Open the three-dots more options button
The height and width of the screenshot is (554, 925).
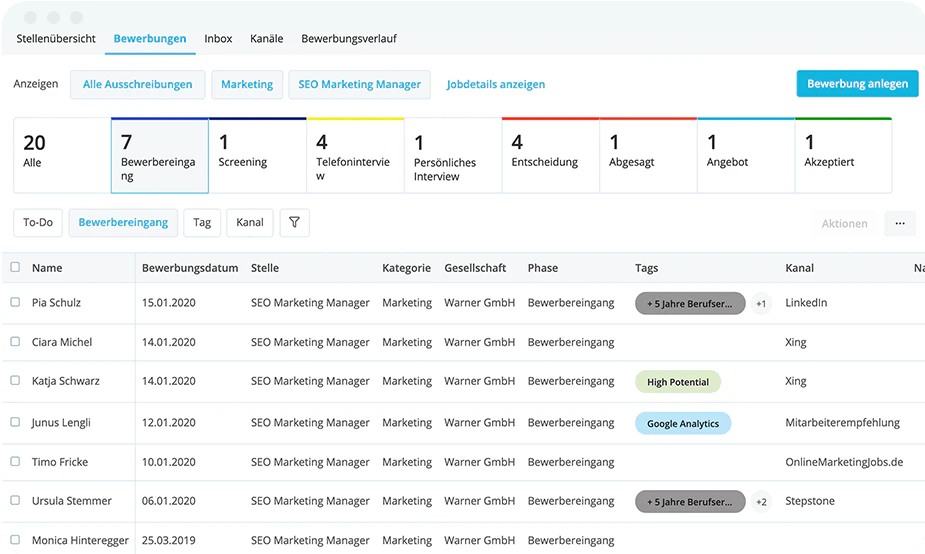(x=900, y=224)
